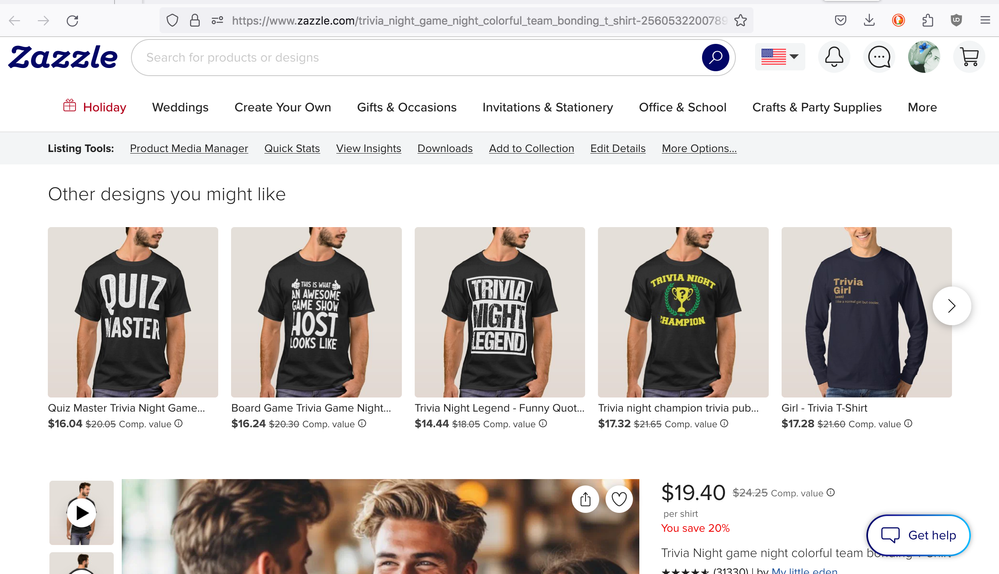999x574 pixels.
Task: Expand the More navigation menu
Action: point(922,107)
